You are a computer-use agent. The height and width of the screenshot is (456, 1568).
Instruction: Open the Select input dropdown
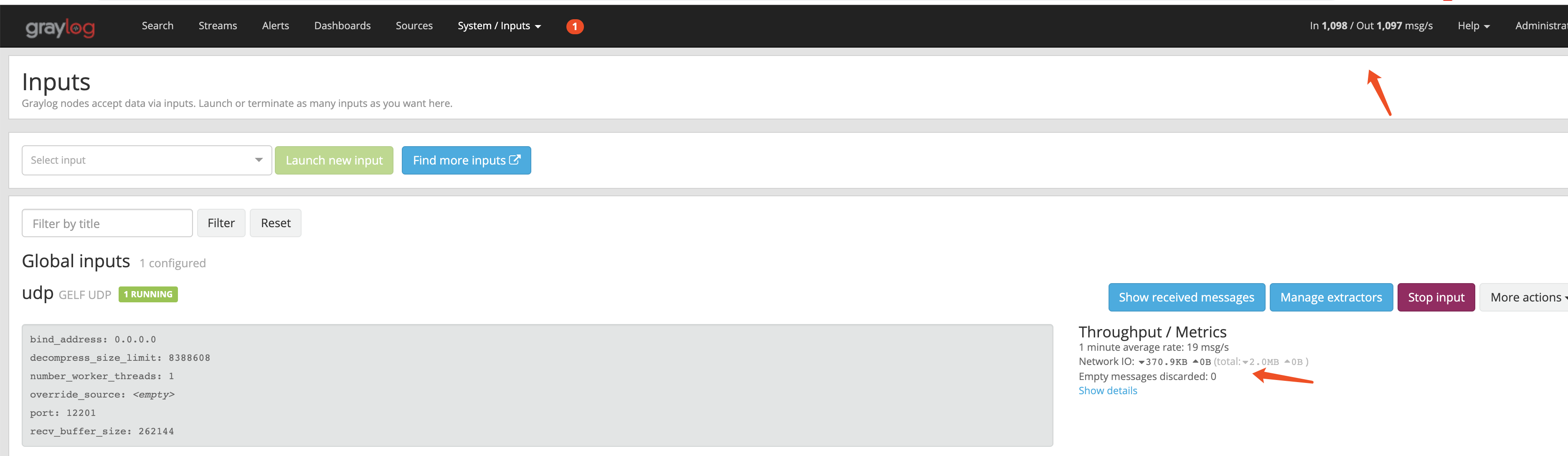pos(143,159)
